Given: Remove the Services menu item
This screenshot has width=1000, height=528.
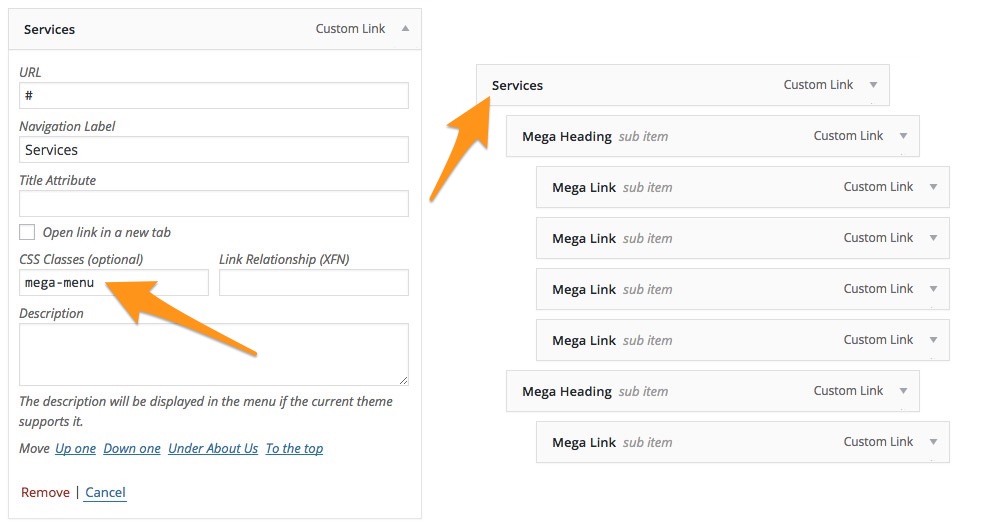Looking at the screenshot, I should tap(45, 492).
